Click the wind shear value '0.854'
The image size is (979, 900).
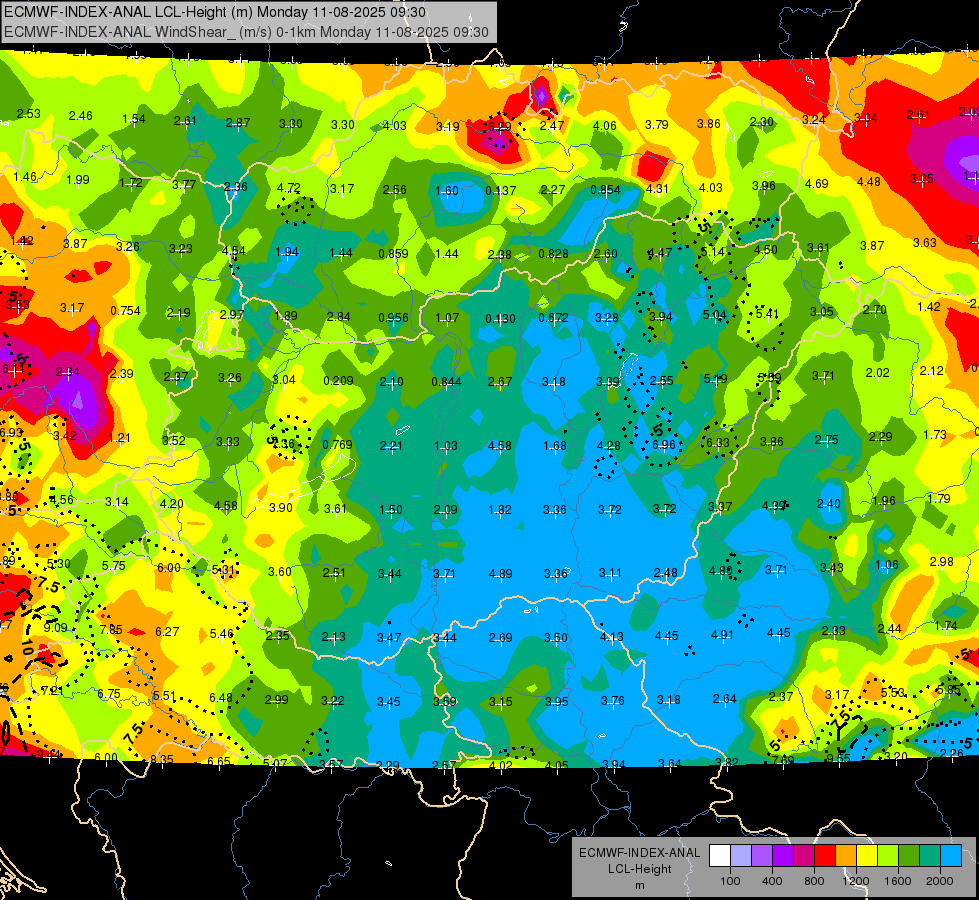(x=605, y=189)
